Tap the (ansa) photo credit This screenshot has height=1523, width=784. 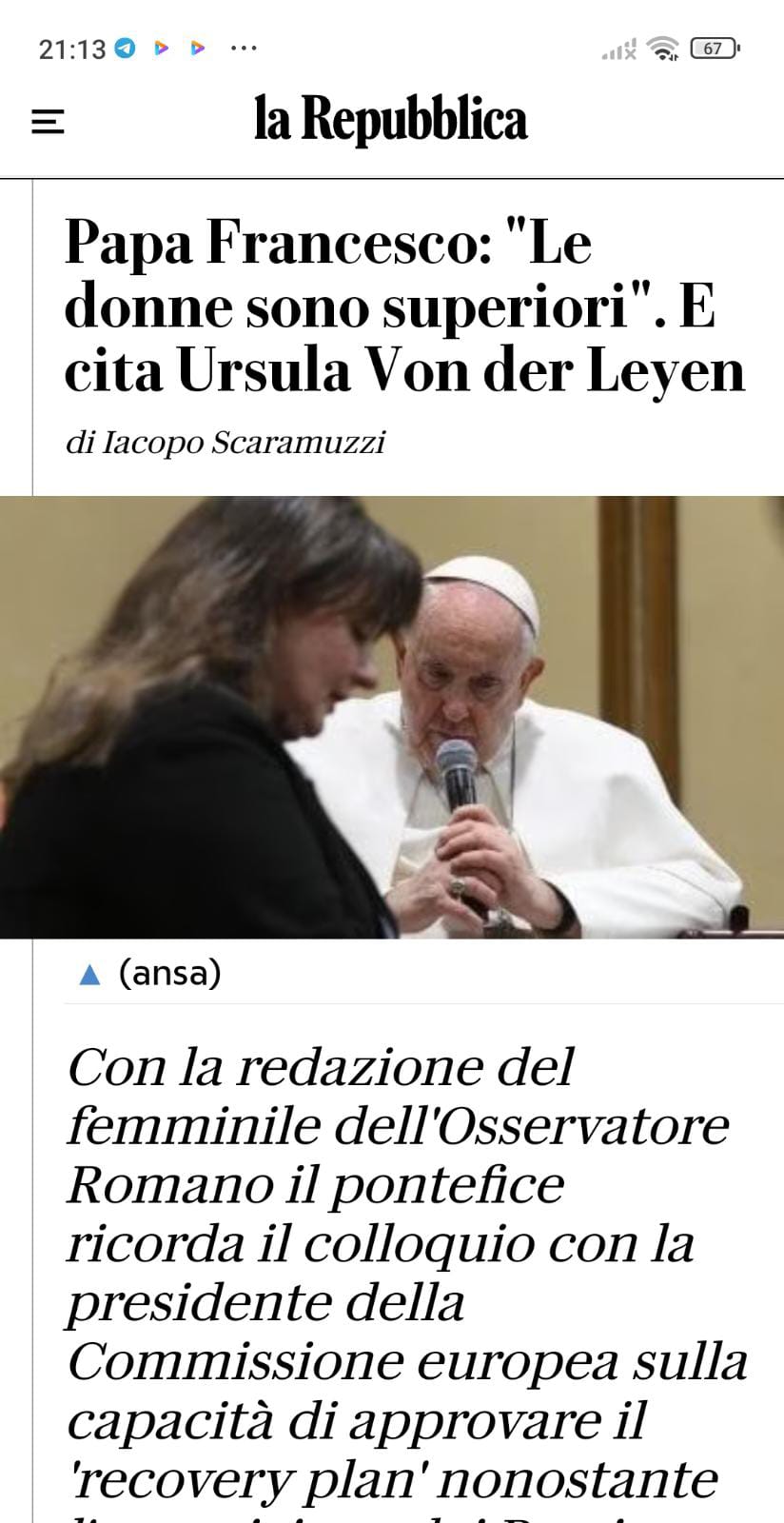170,973
